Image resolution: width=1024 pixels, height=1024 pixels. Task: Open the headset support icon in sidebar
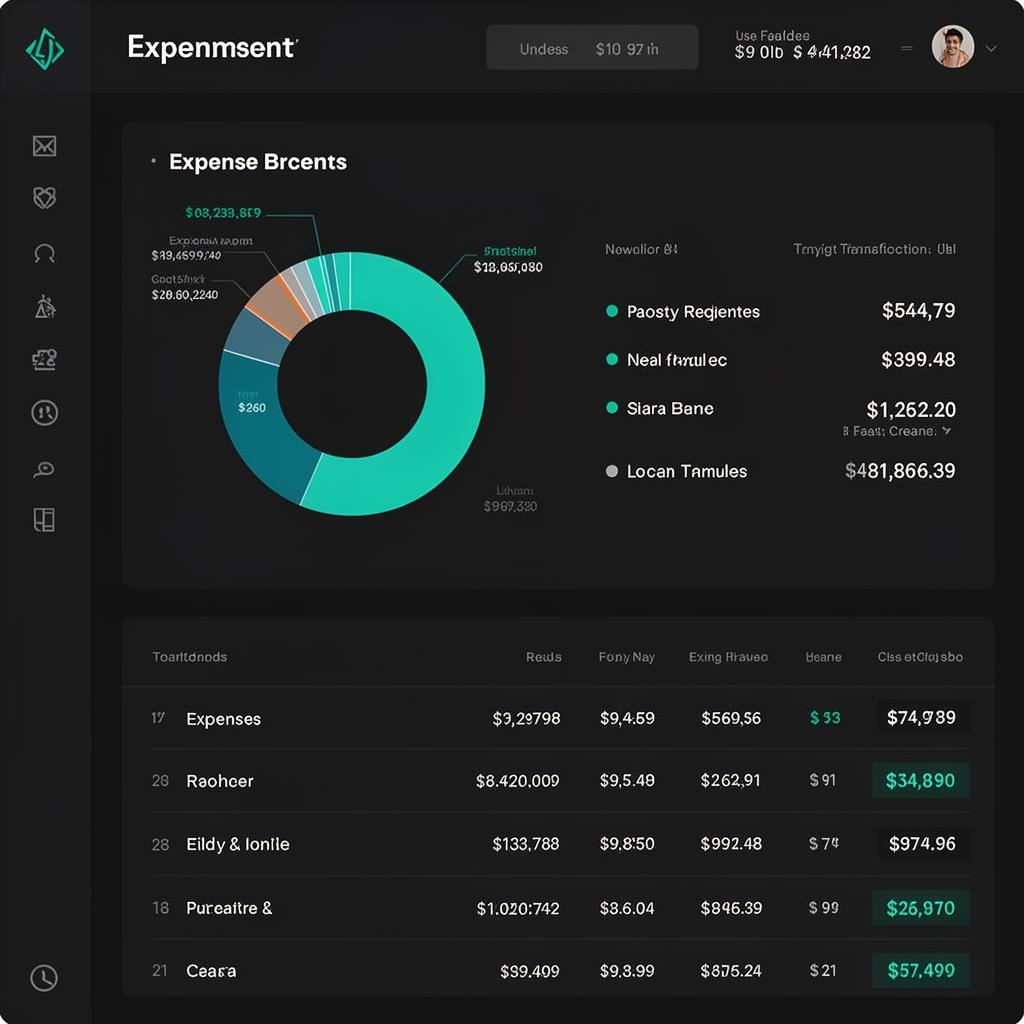point(44,253)
